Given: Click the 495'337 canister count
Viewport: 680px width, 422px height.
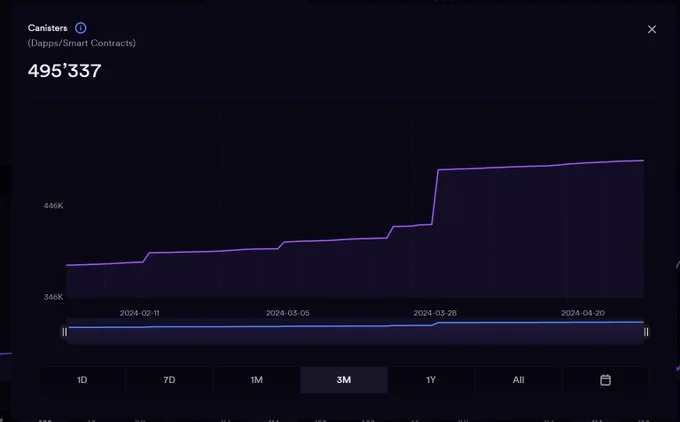Looking at the screenshot, I should point(65,71).
